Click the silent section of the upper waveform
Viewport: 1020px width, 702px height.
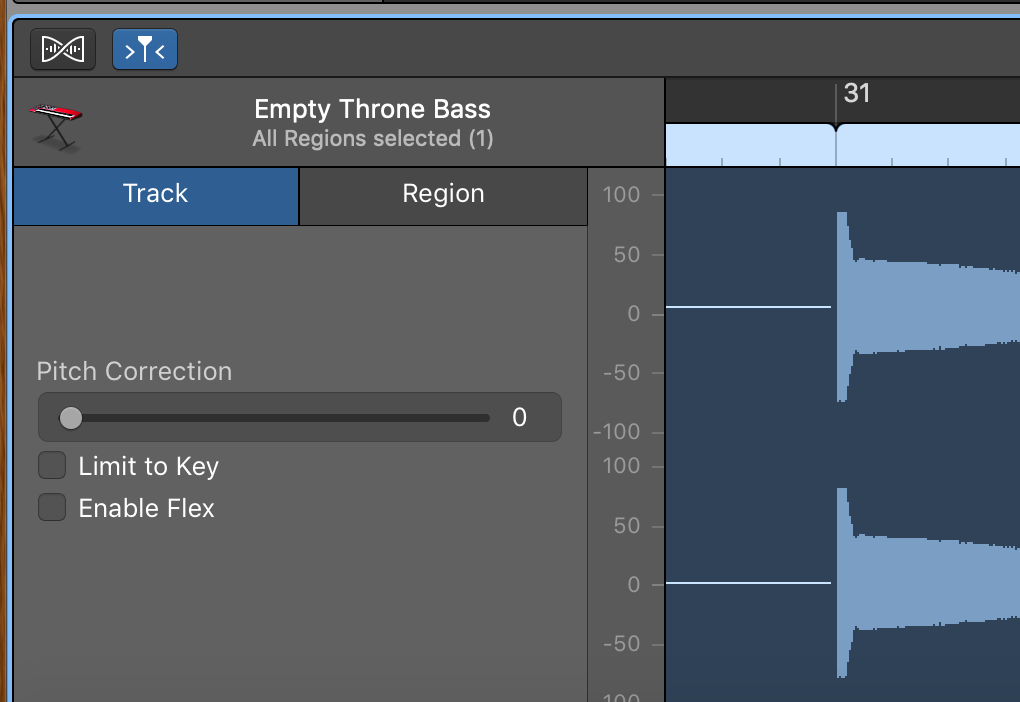coord(748,306)
